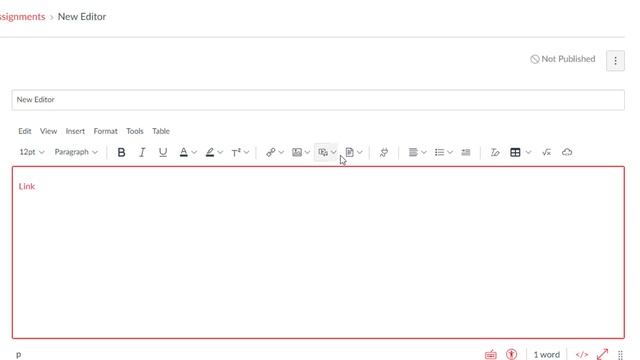Toggle bold formatting
640x360 pixels.
coord(121,152)
